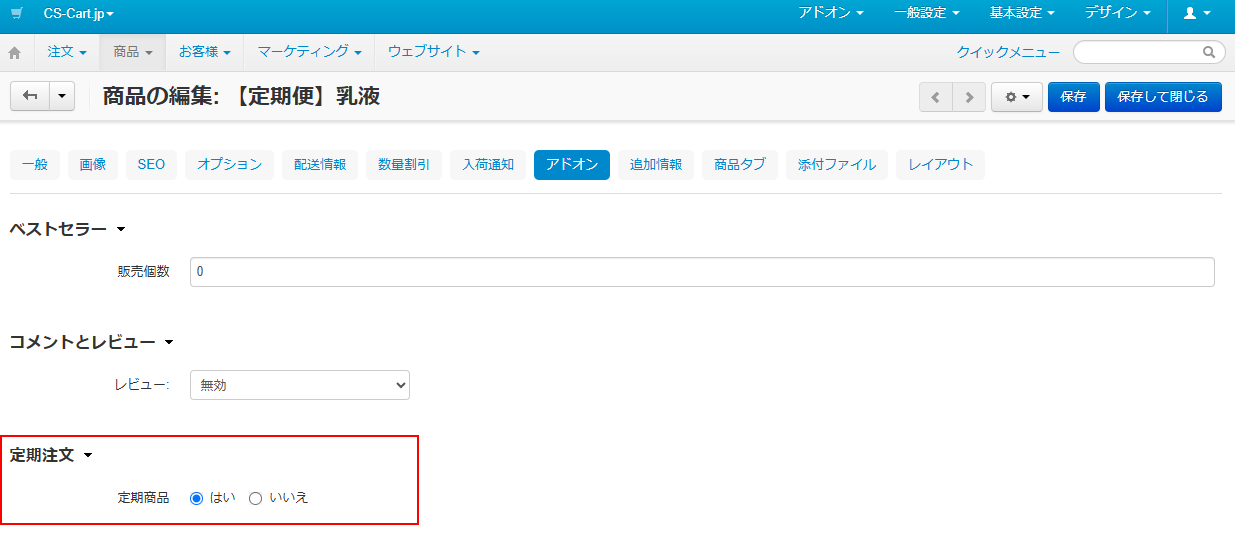1235x533 pixels.
Task: Go to the home icon
Action: [x=15, y=52]
